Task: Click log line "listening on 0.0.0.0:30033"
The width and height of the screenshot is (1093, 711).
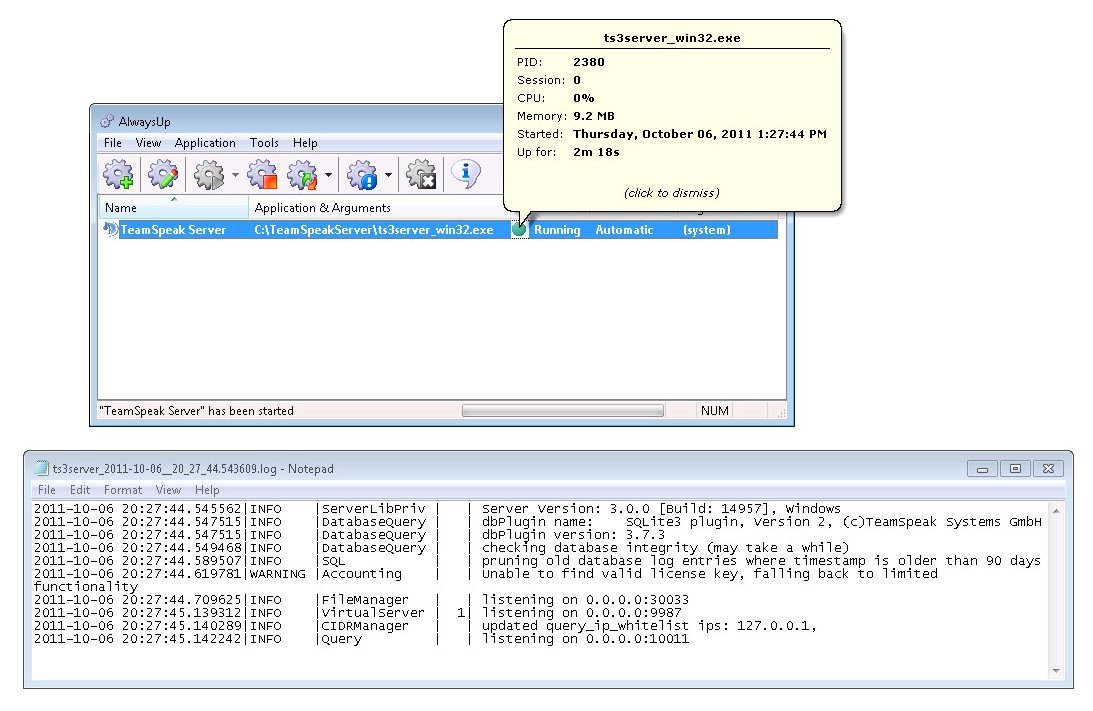Action: click(x=361, y=599)
